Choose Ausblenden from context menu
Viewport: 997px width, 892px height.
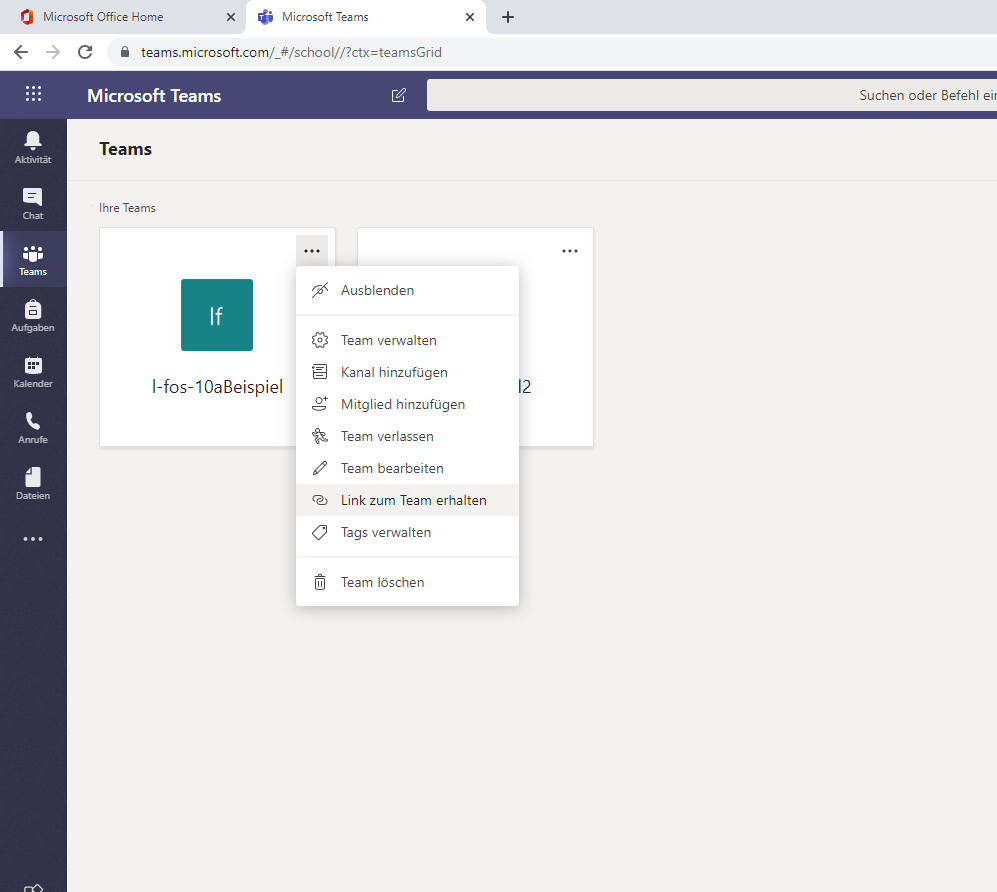(x=408, y=291)
